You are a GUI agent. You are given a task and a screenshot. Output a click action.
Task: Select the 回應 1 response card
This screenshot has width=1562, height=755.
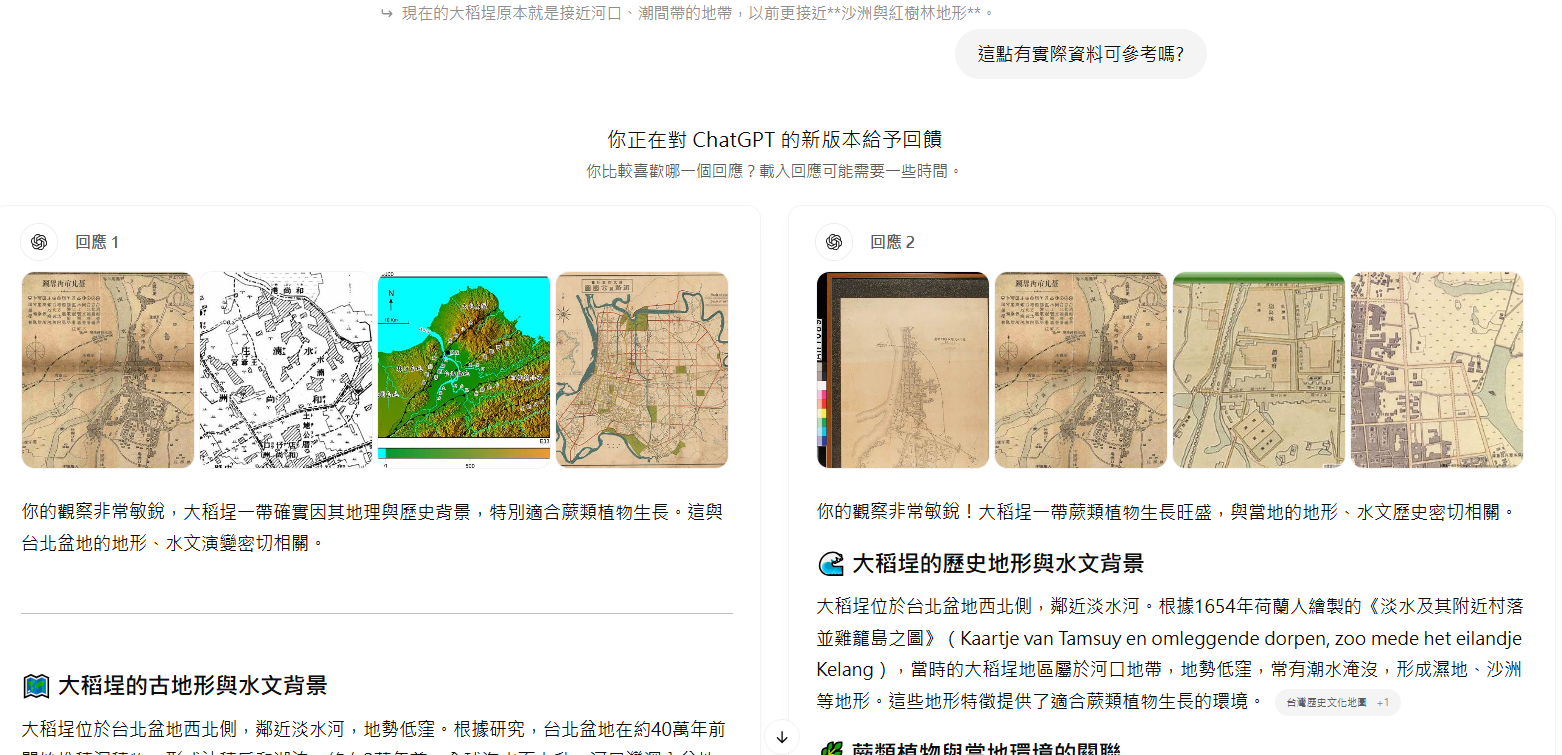378,480
